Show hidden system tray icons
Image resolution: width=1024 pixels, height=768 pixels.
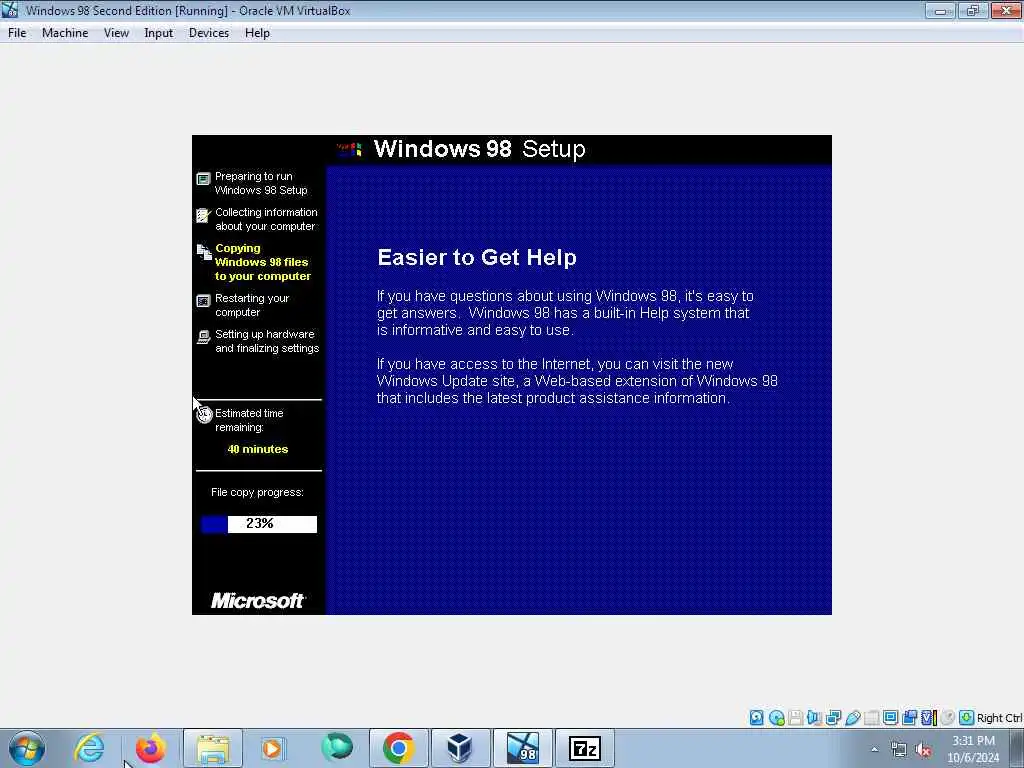point(874,749)
